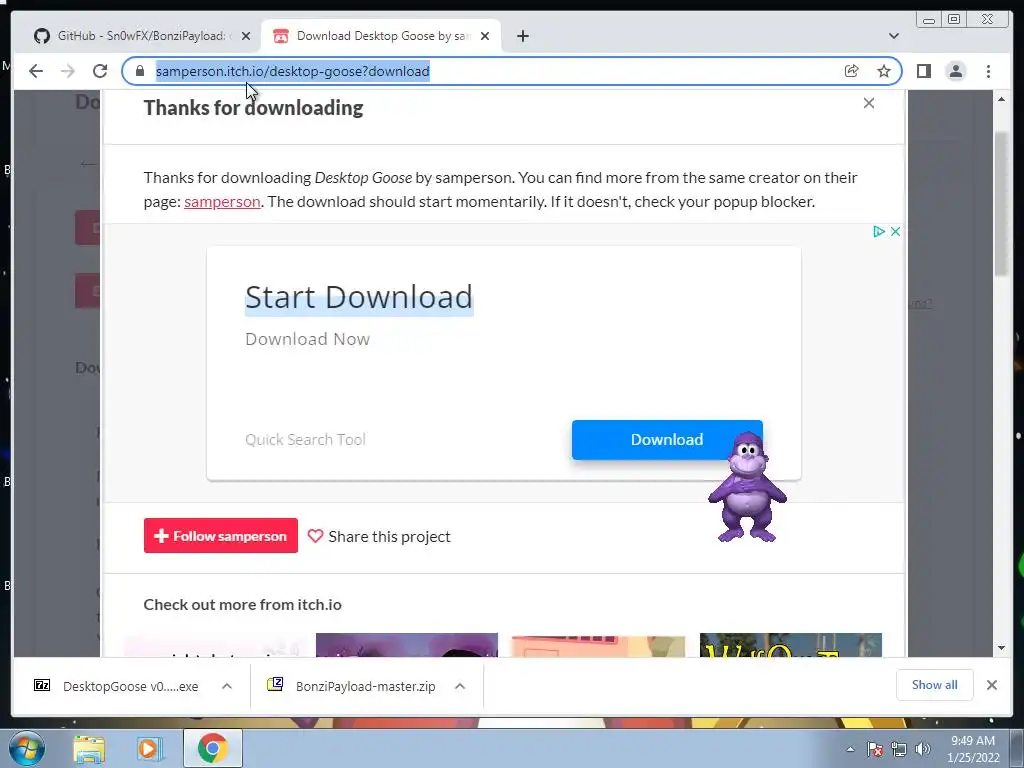Open the Chrome profile avatar icon
The height and width of the screenshot is (768, 1024).
point(955,71)
